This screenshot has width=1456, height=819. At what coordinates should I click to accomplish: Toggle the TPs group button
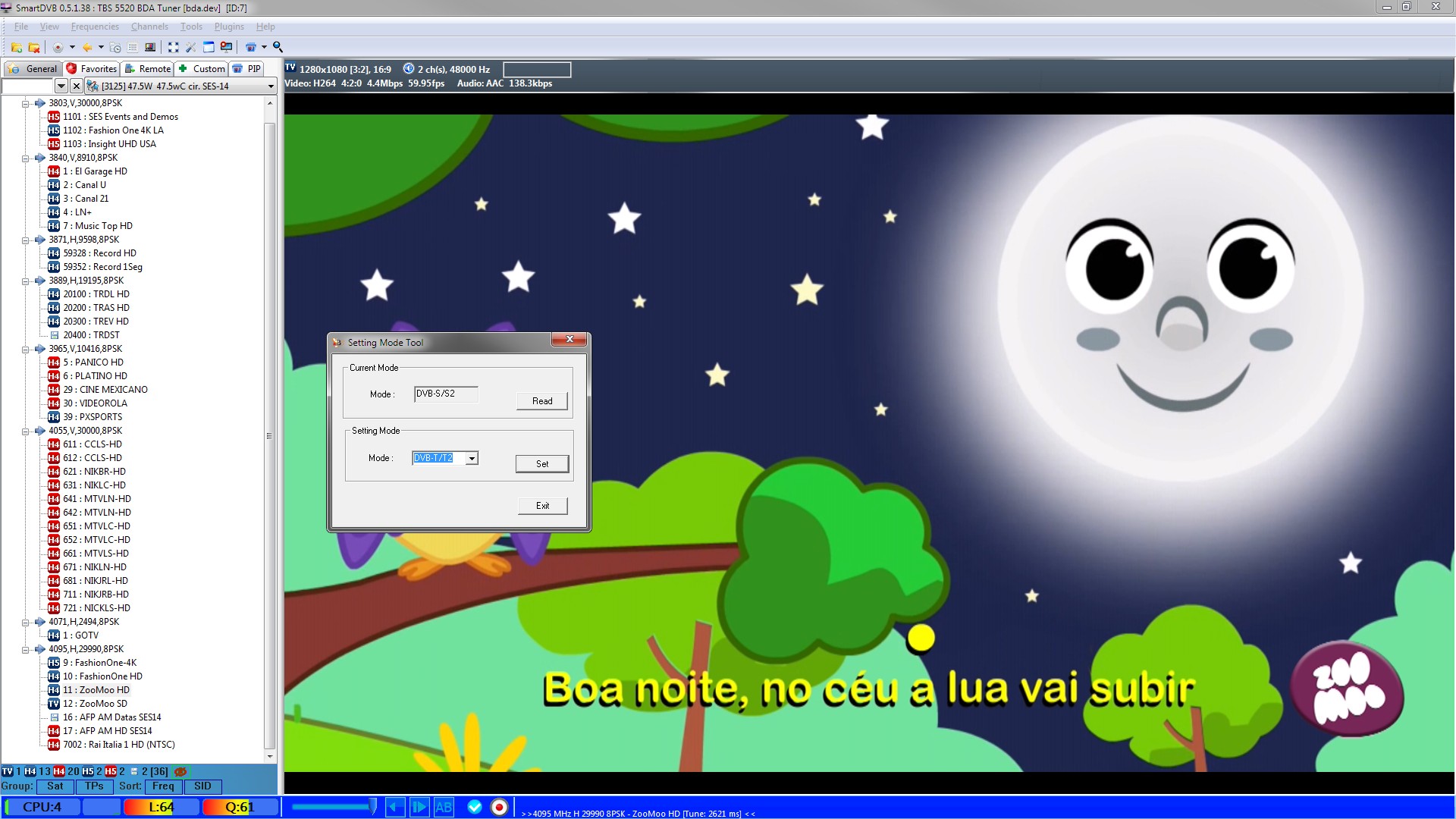point(94,786)
